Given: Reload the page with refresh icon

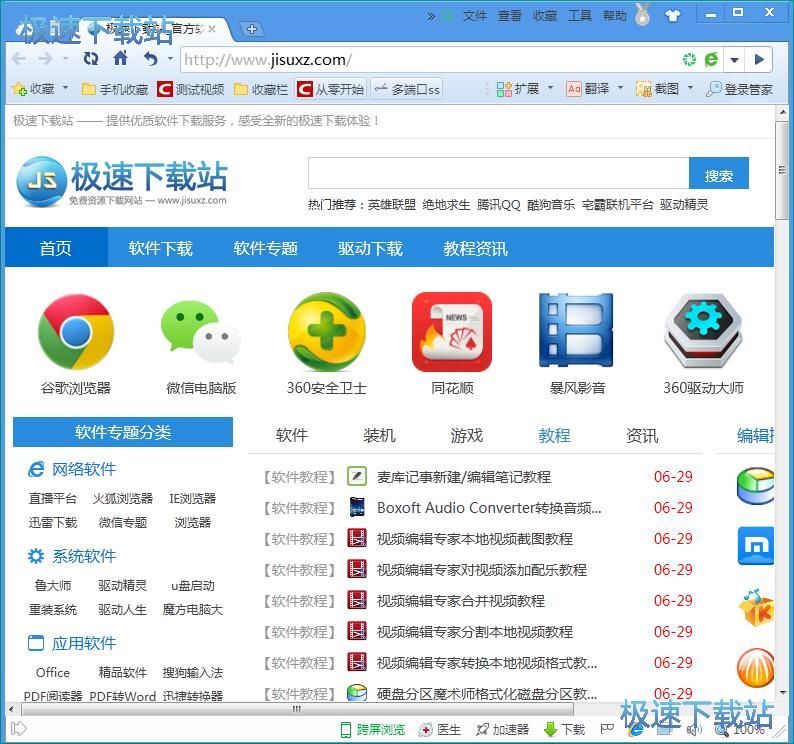Looking at the screenshot, I should tap(91, 59).
